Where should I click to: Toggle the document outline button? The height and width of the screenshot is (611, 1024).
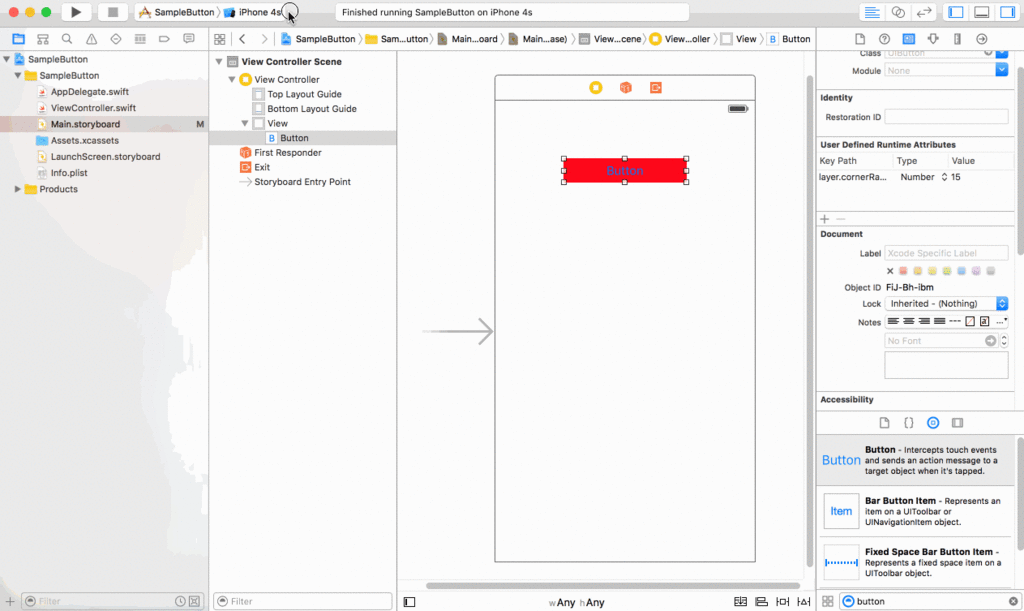pyautogui.click(x=409, y=602)
